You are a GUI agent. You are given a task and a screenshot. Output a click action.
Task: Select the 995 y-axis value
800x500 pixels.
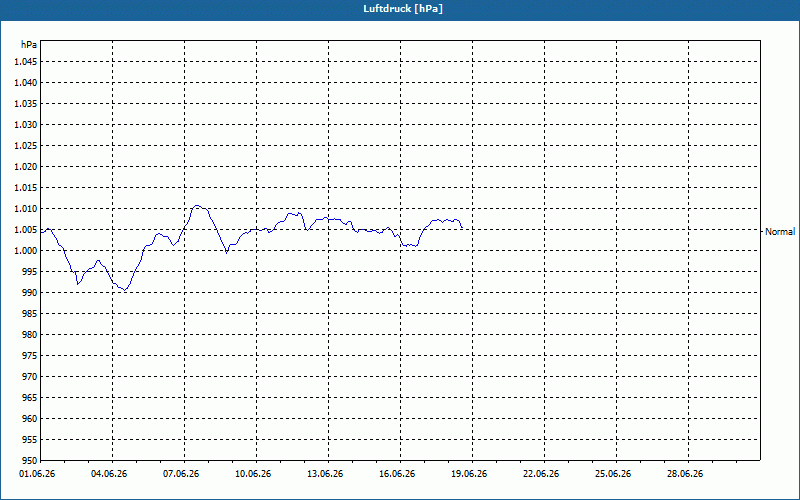pos(30,271)
